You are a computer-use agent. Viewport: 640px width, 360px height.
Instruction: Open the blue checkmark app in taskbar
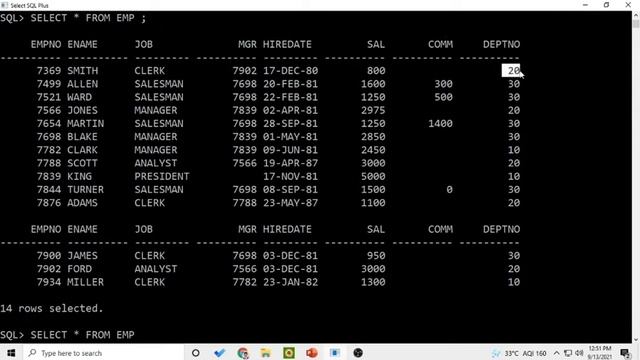[x=220, y=353]
